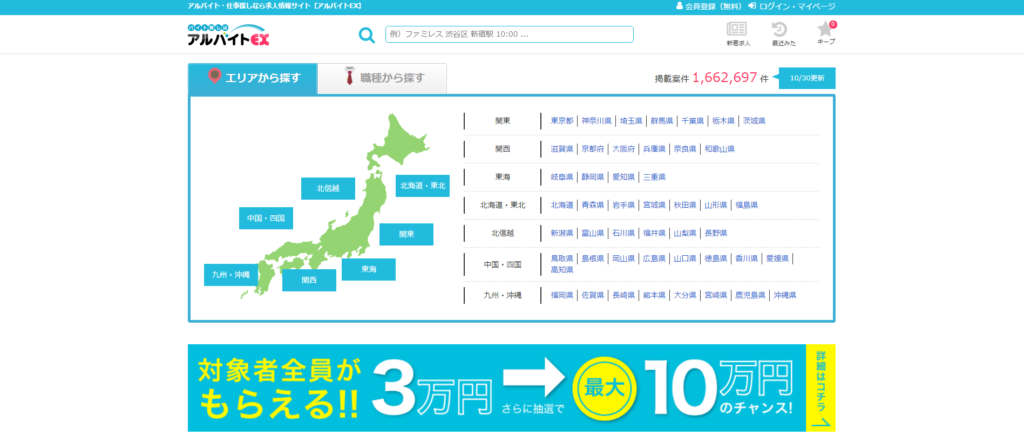This screenshot has width=1024, height=443.
Task: Open the 東京都 prefecture link
Action: click(562, 121)
